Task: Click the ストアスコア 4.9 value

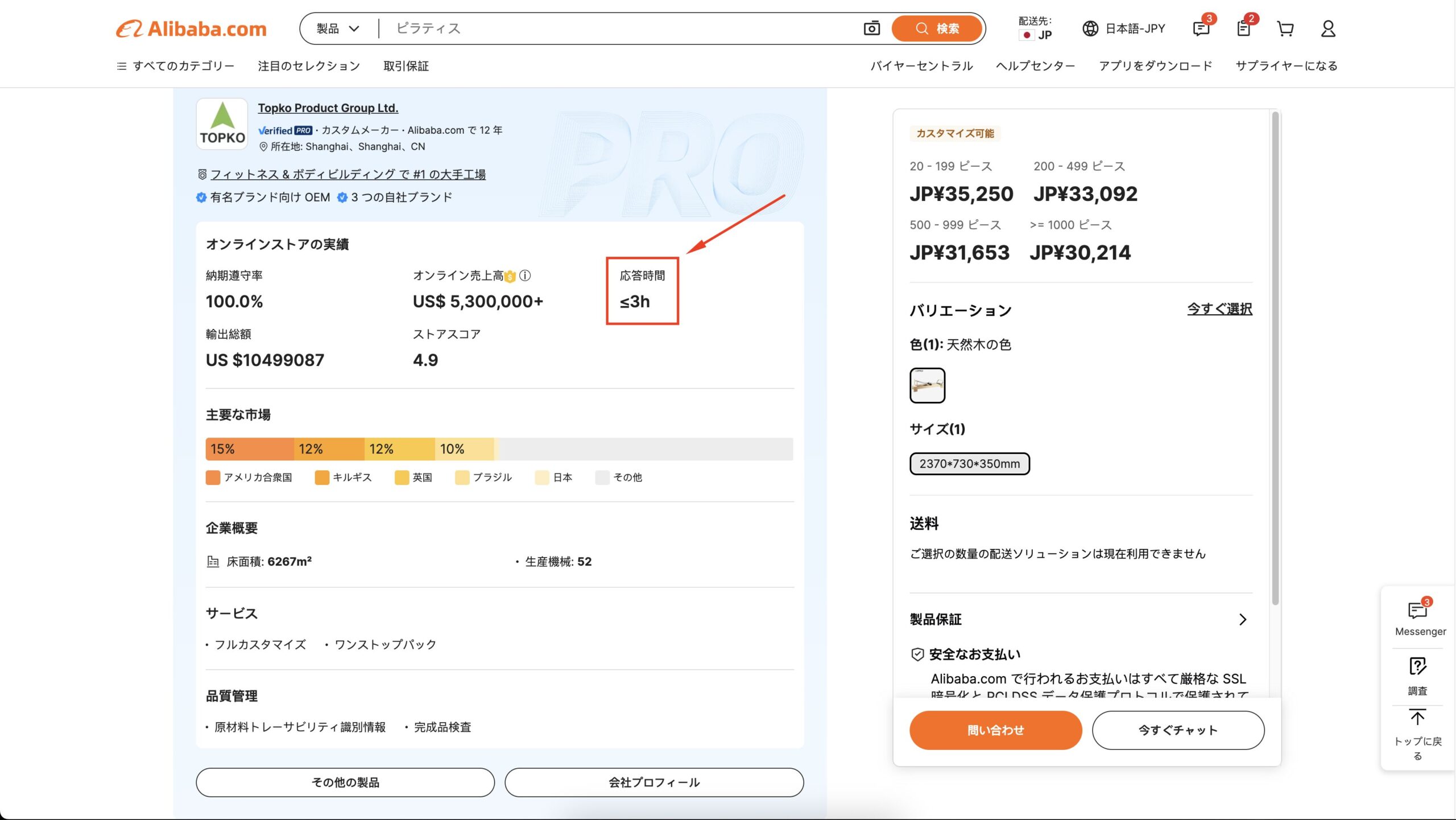Action: 425,360
